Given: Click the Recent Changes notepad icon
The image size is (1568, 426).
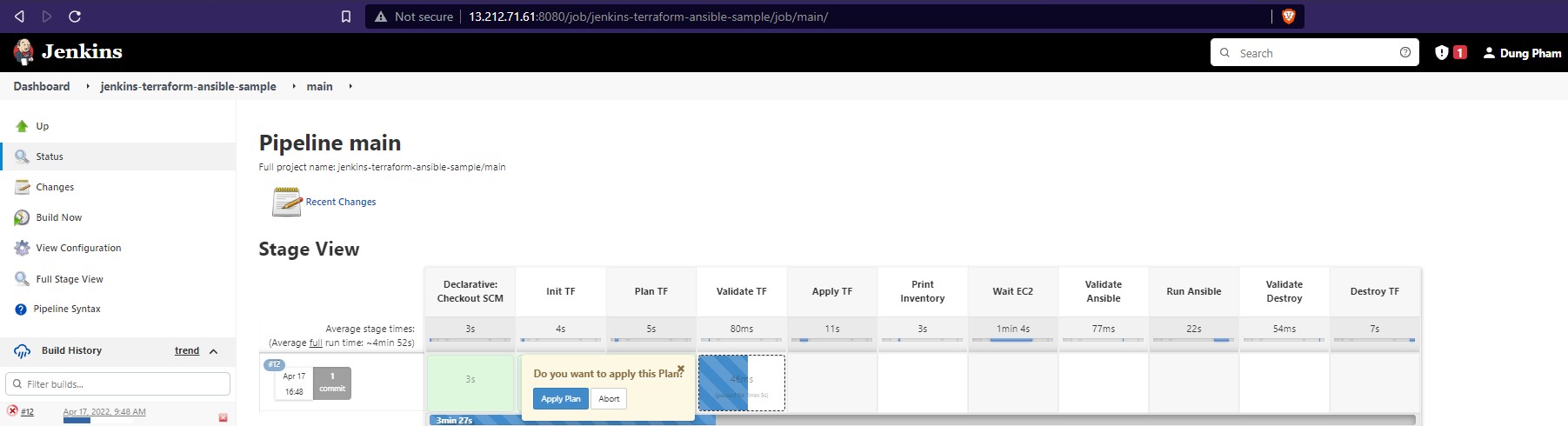Looking at the screenshot, I should 287,202.
